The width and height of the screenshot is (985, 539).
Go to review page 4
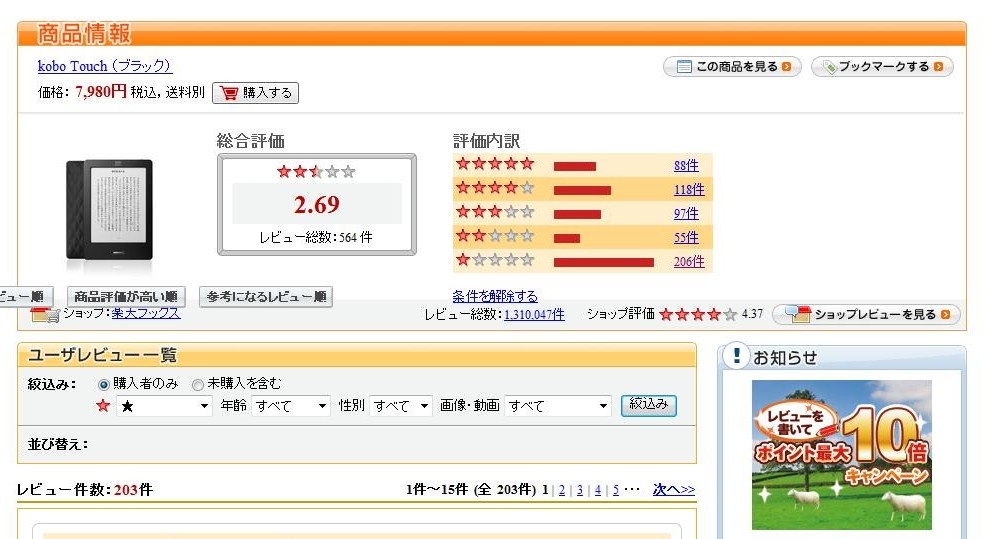(x=598, y=490)
